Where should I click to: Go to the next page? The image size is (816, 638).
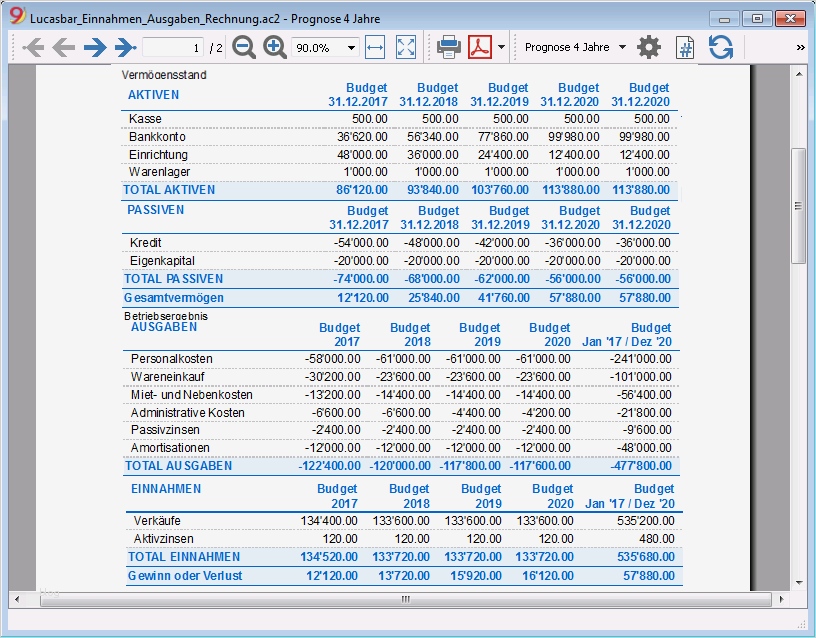coord(95,47)
